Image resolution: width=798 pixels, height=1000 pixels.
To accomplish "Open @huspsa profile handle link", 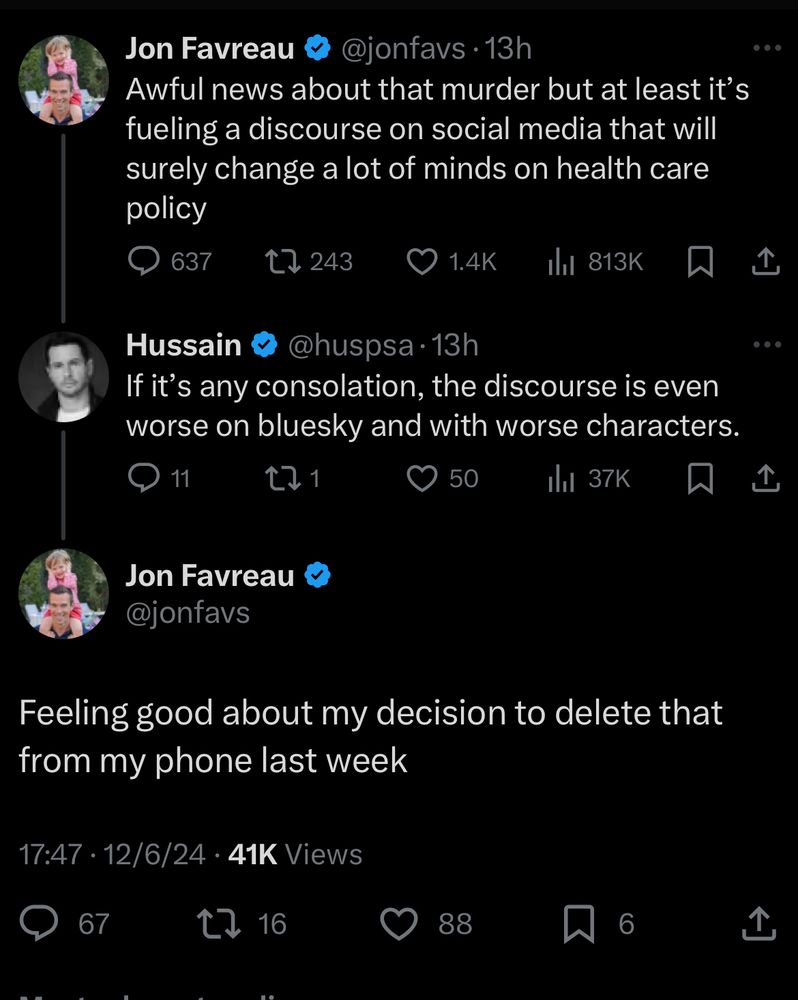I will click(x=350, y=346).
